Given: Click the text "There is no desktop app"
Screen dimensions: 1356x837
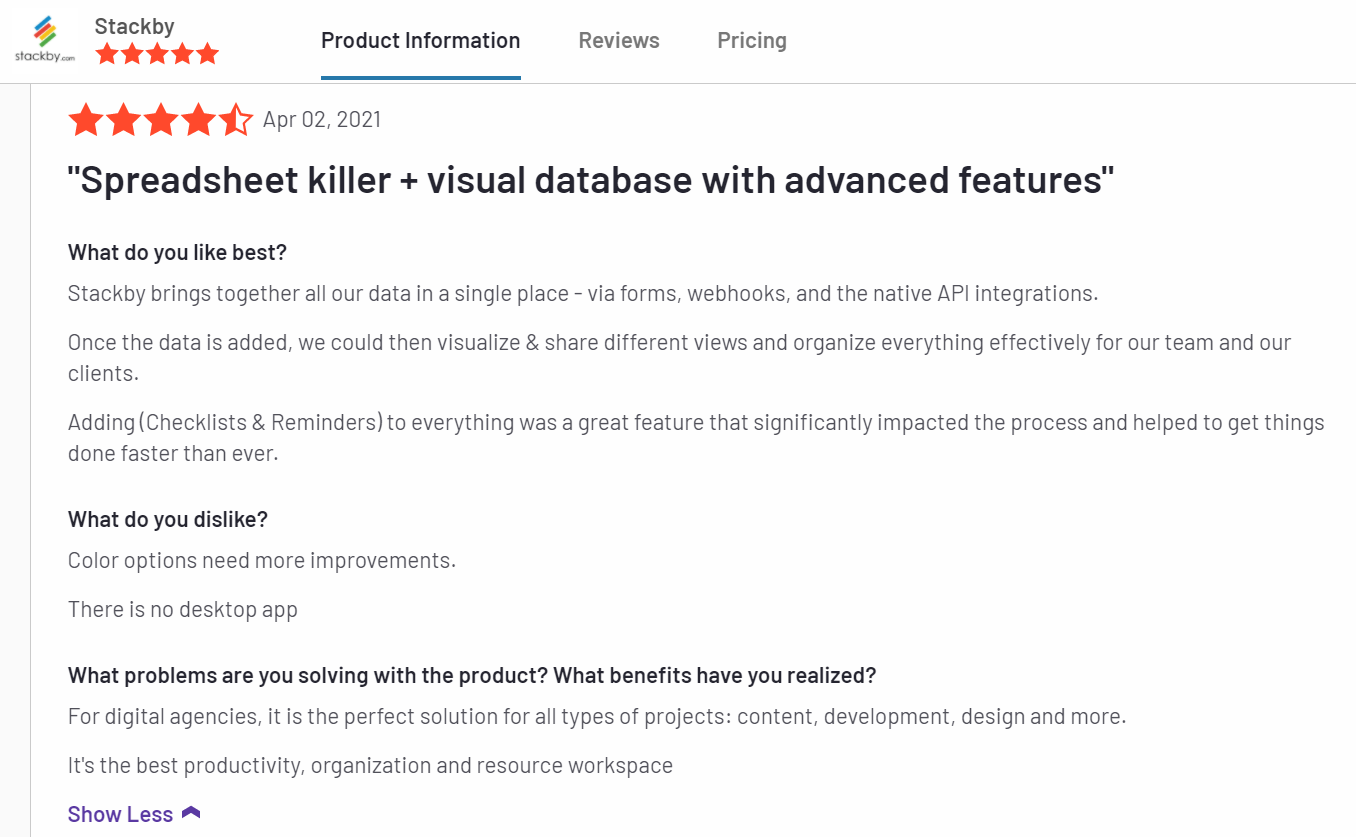Looking at the screenshot, I should (183, 610).
